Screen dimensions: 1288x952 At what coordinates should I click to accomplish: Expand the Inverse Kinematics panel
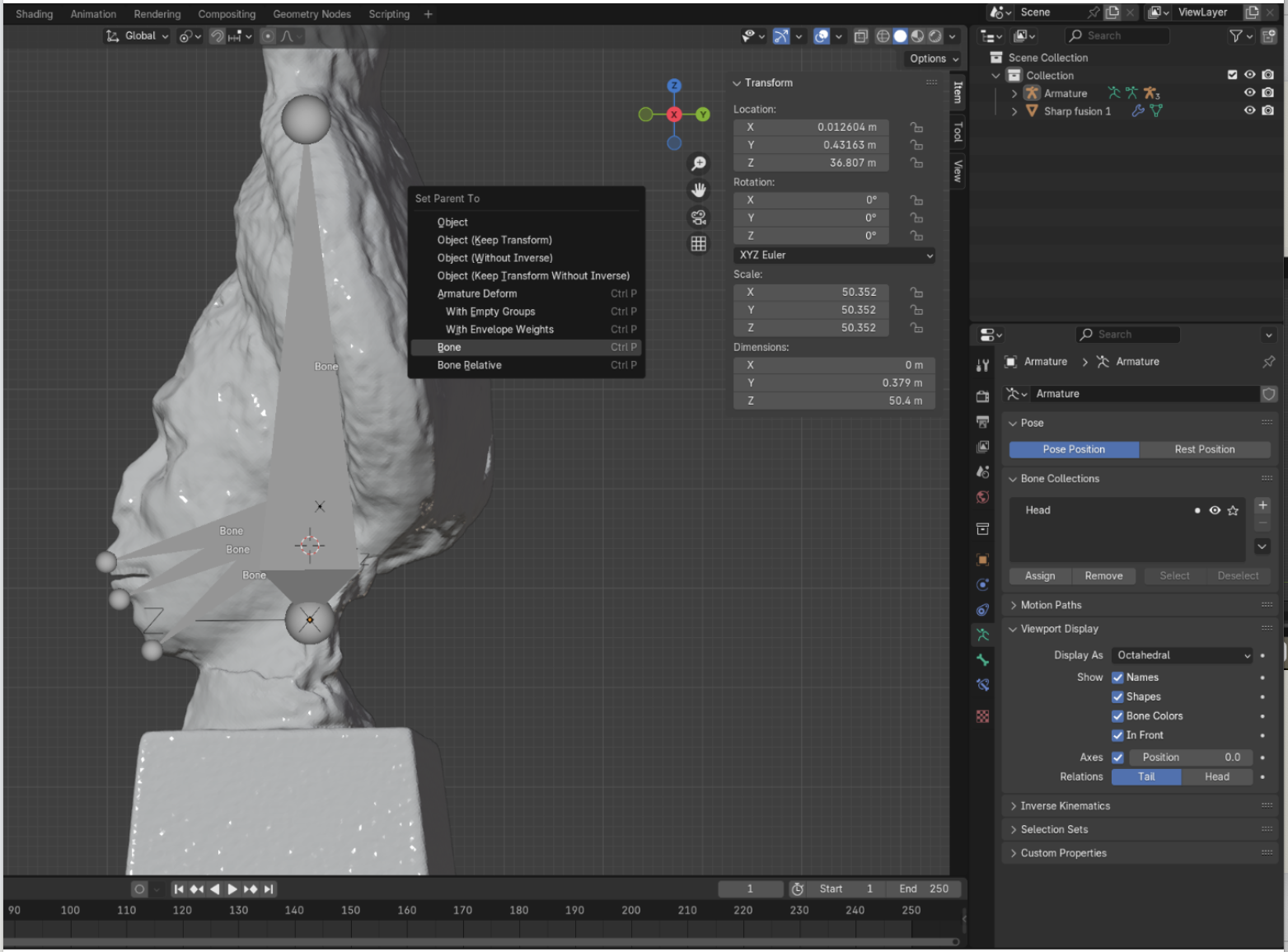[x=1065, y=806]
